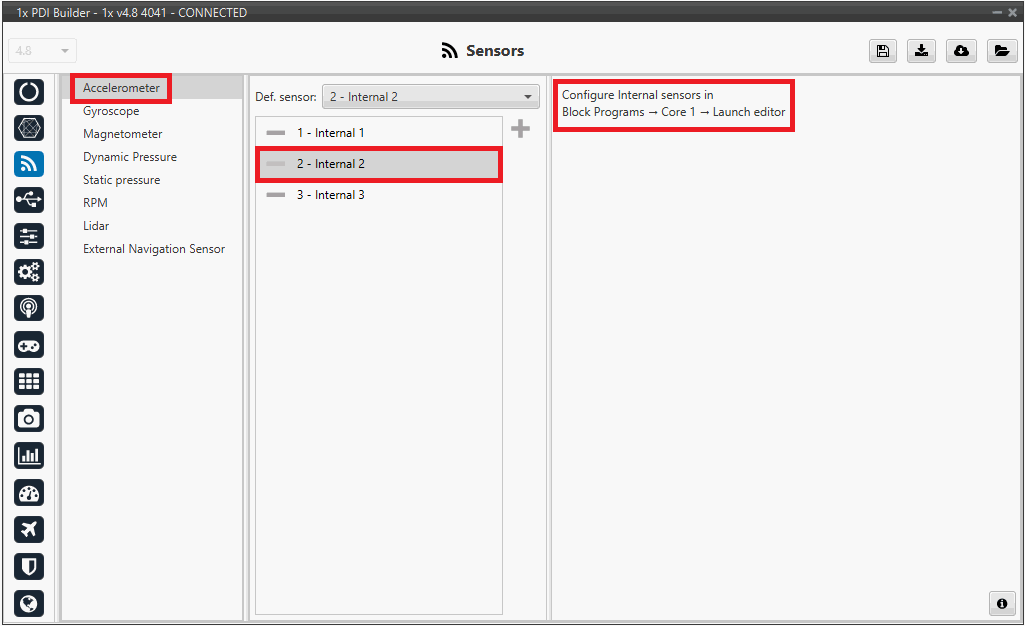
Task: Click the cloud upload toolbar icon
Action: [x=961, y=51]
